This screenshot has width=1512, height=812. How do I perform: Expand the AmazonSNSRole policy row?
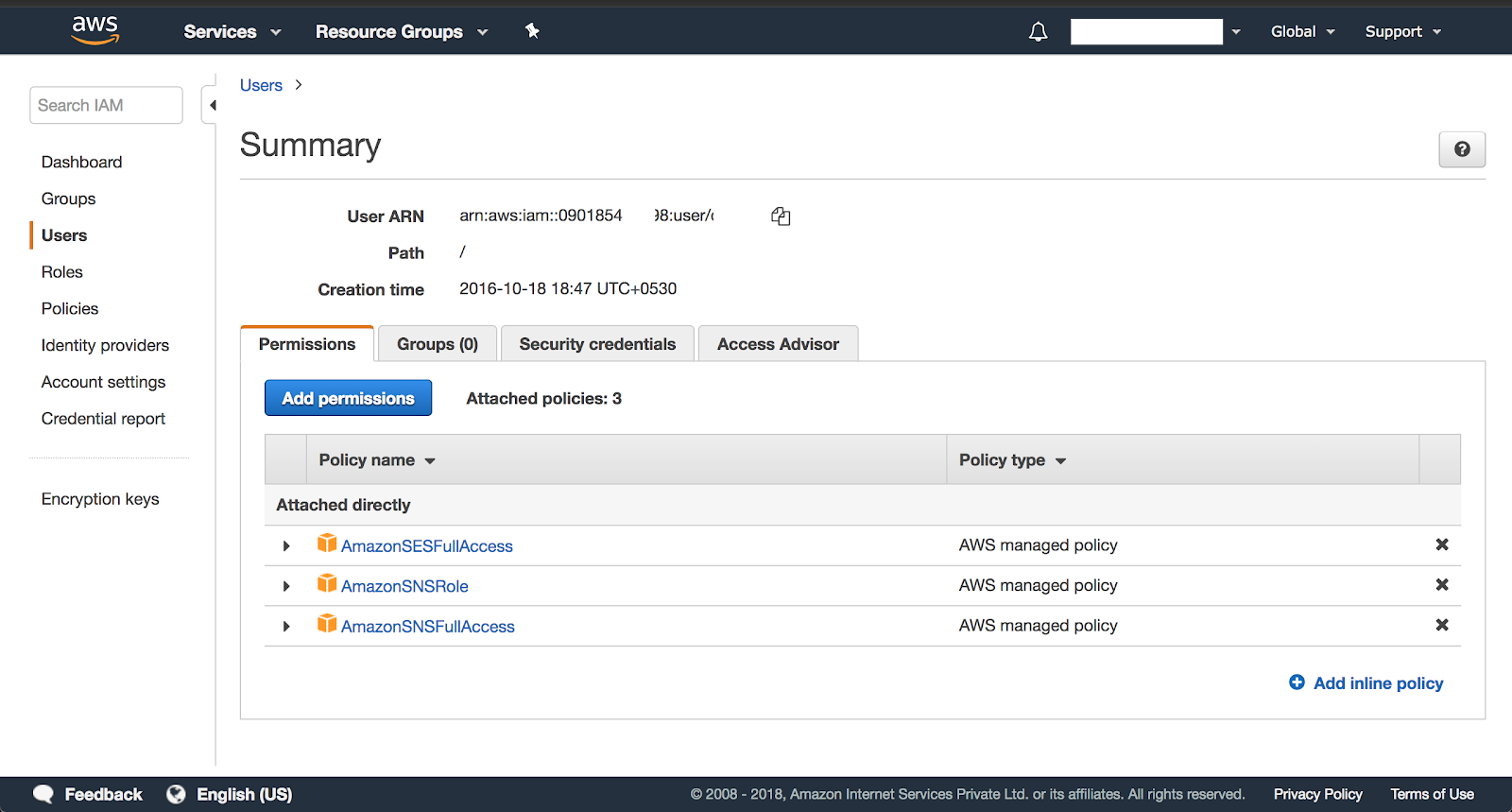286,586
